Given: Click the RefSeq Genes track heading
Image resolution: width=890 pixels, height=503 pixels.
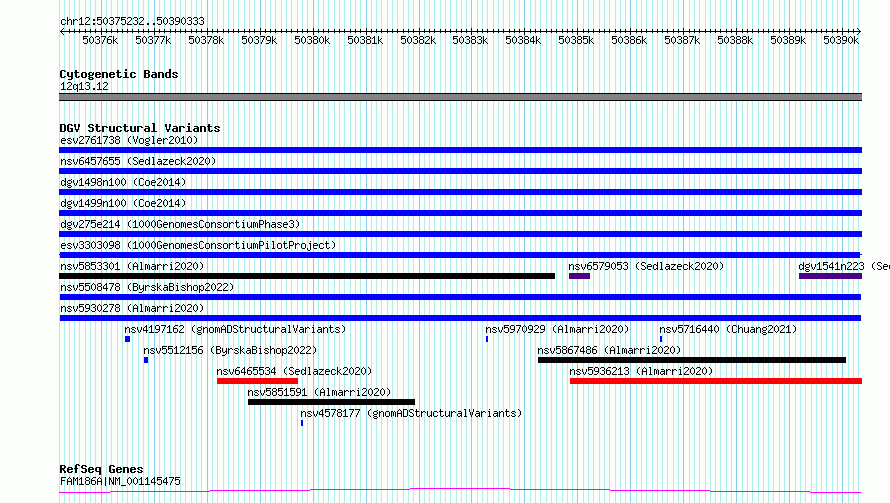Looking at the screenshot, I should click(101, 469).
